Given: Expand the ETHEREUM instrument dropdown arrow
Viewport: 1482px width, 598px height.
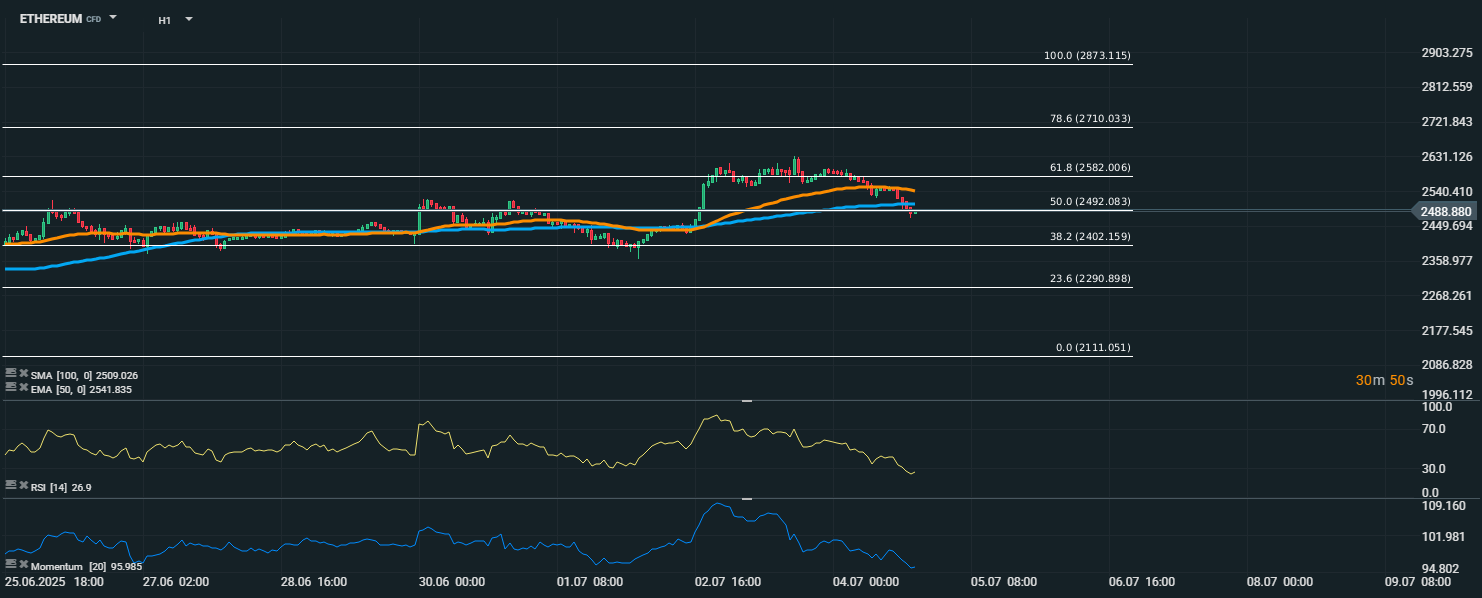Looking at the screenshot, I should [113, 17].
